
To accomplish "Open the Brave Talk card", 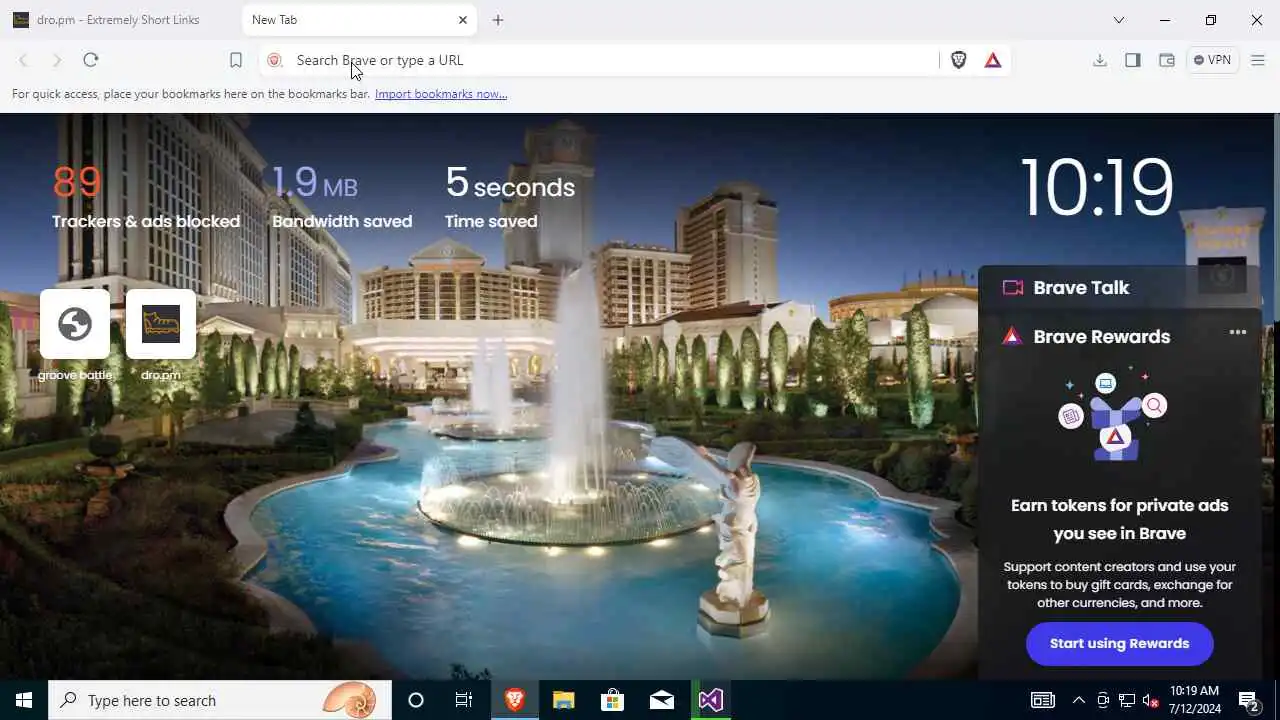I will point(1120,288).
